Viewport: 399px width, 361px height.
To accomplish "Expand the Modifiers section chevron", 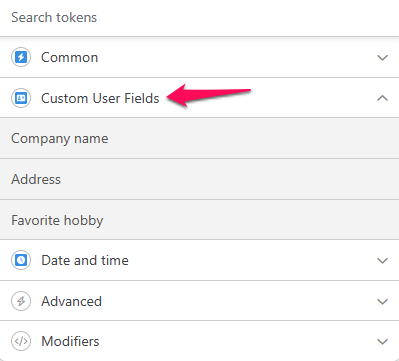I will point(382,342).
